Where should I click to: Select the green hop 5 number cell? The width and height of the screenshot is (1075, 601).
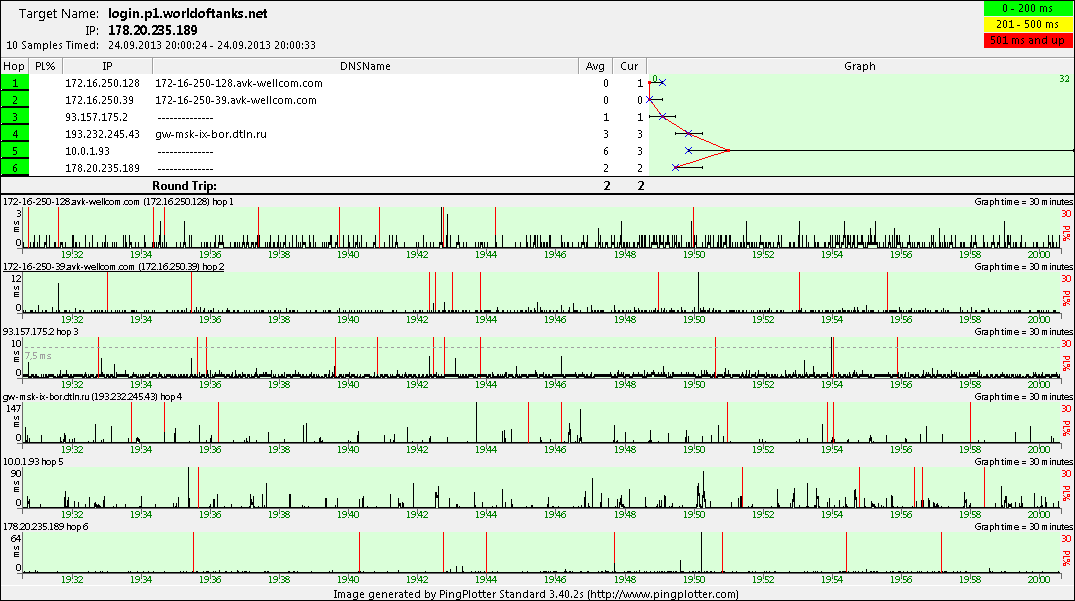point(14,151)
